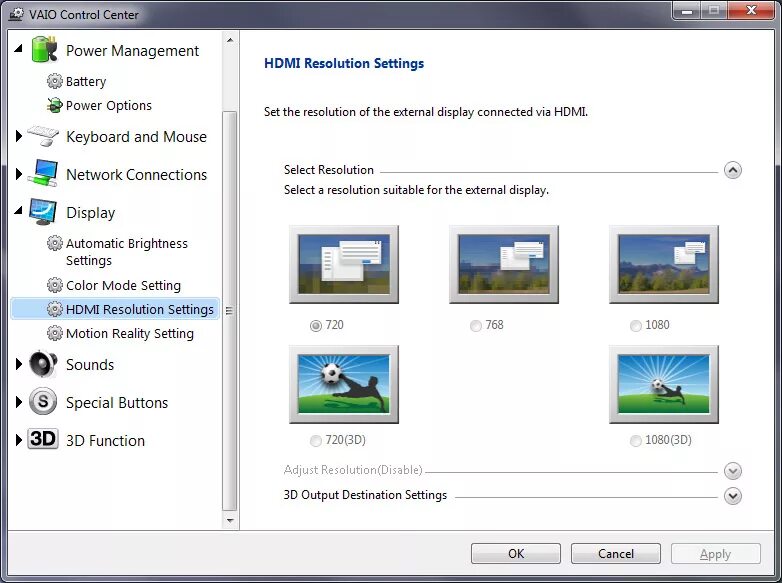
Task: Click the Special Buttons label
Action: 117,402
